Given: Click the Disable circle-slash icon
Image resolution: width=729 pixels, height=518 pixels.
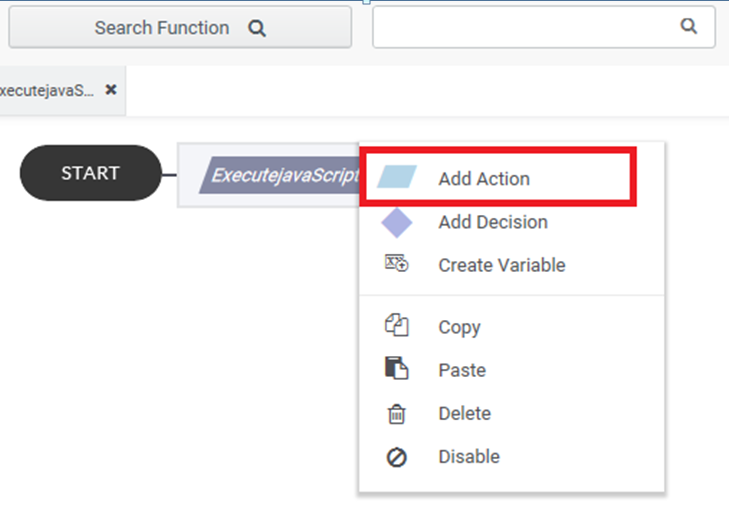Looking at the screenshot, I should pyautogui.click(x=397, y=457).
